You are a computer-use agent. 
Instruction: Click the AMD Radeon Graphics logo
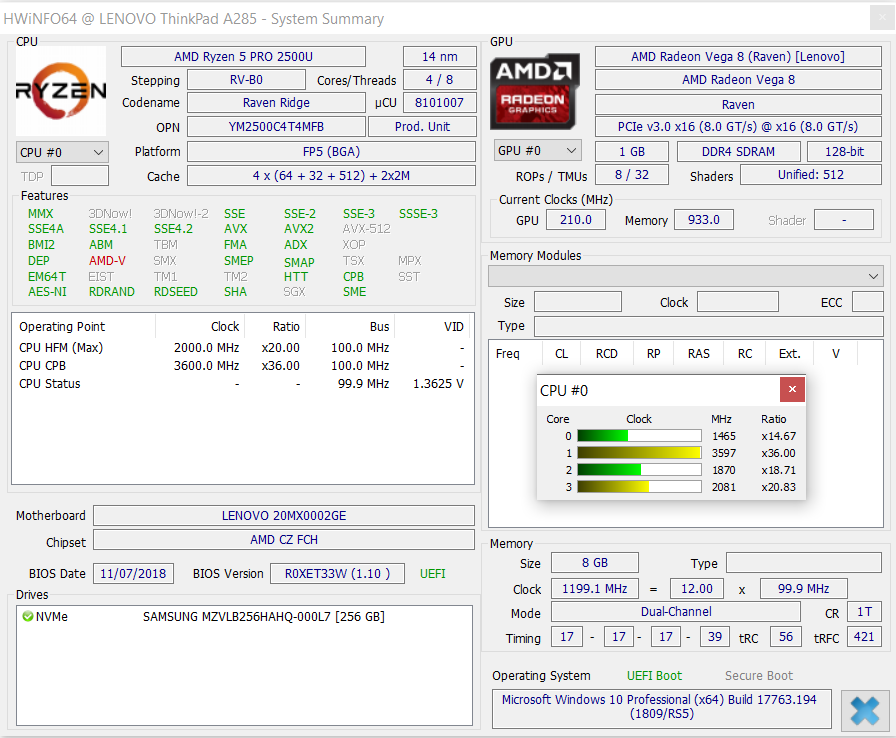(535, 91)
